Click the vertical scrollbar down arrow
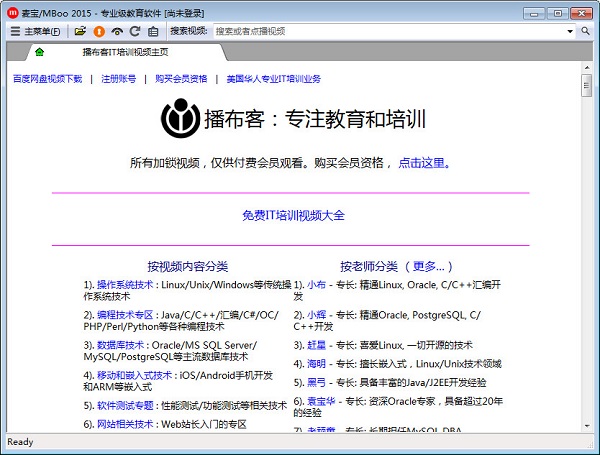The image size is (600, 455). point(587,424)
